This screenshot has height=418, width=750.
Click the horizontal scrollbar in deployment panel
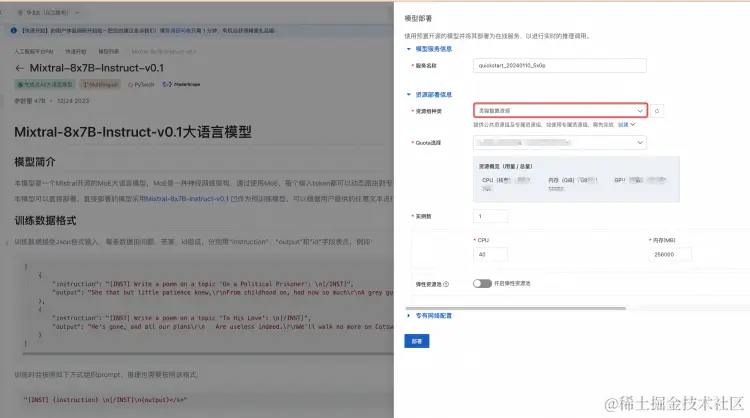[516, 308]
